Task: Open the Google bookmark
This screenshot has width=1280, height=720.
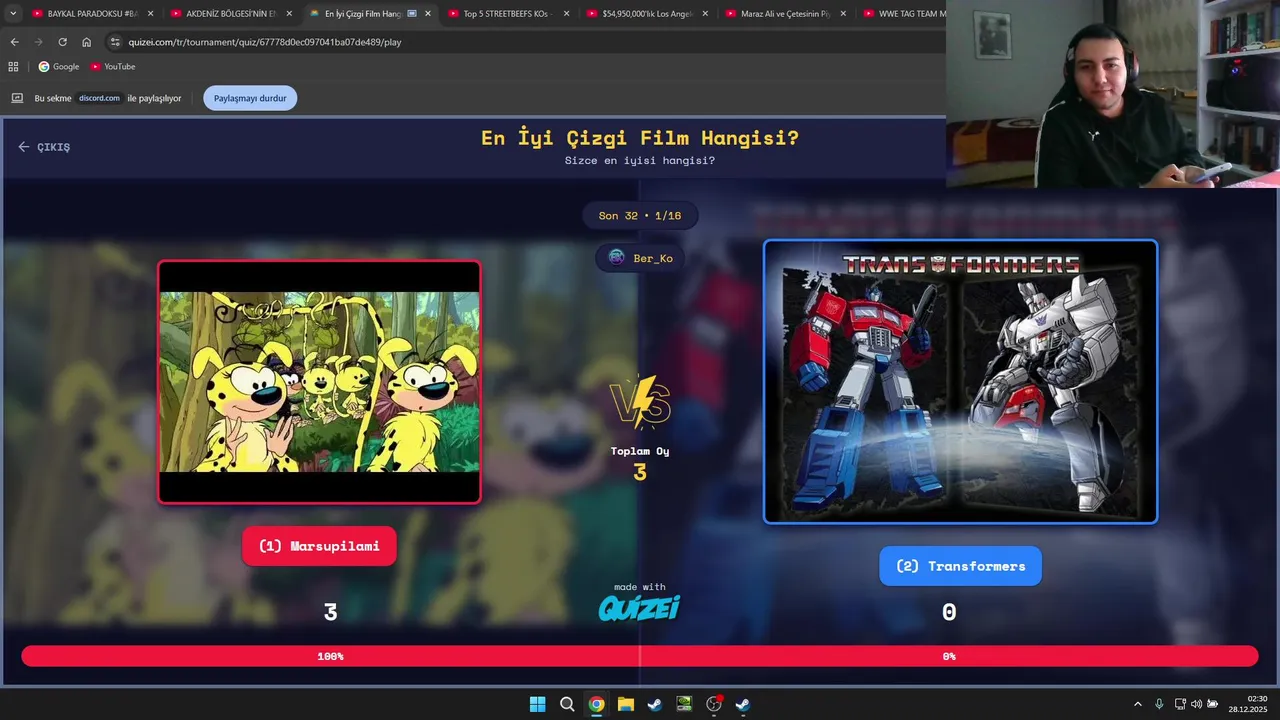Action: click(59, 67)
